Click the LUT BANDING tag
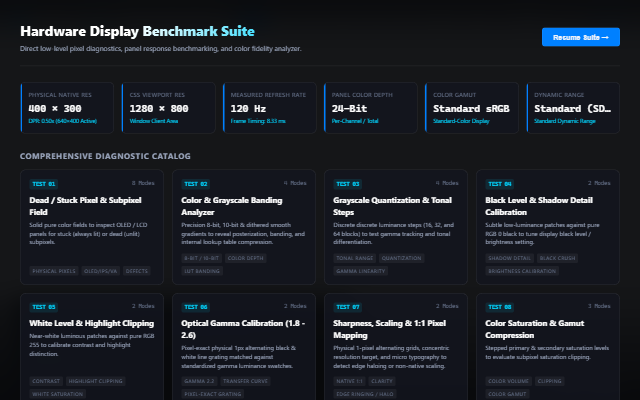Image resolution: width=640 pixels, height=400 pixels. (x=202, y=271)
